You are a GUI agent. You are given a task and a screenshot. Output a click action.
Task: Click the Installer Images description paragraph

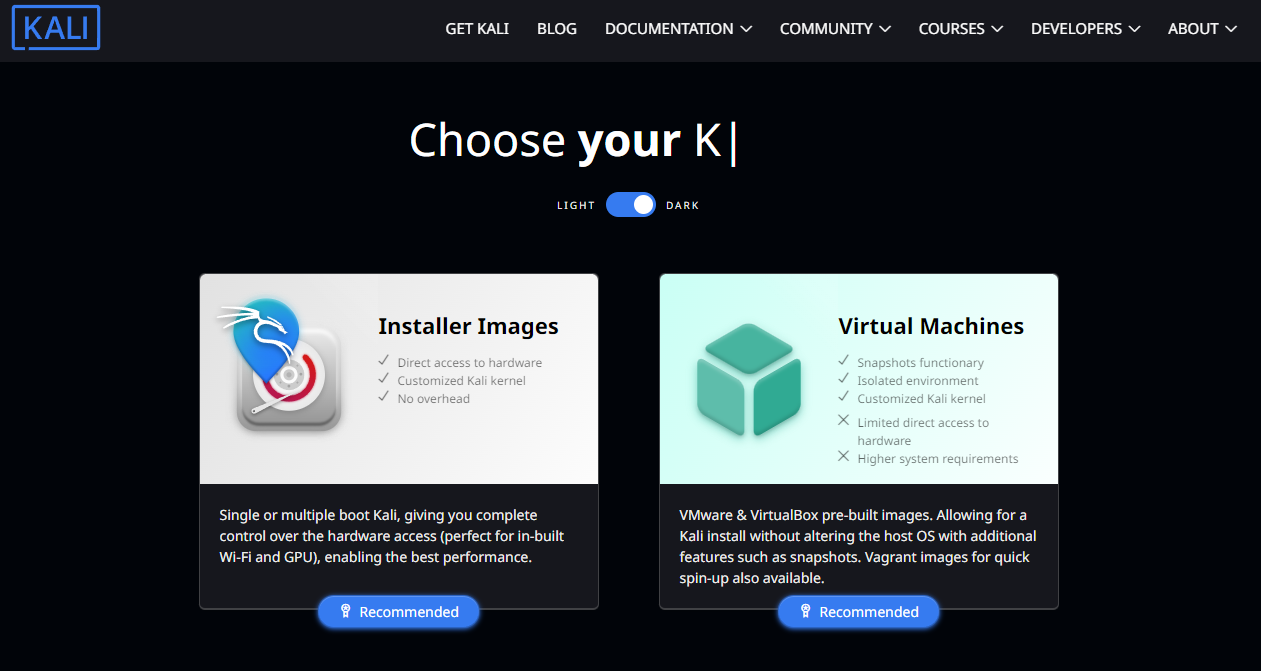[392, 536]
